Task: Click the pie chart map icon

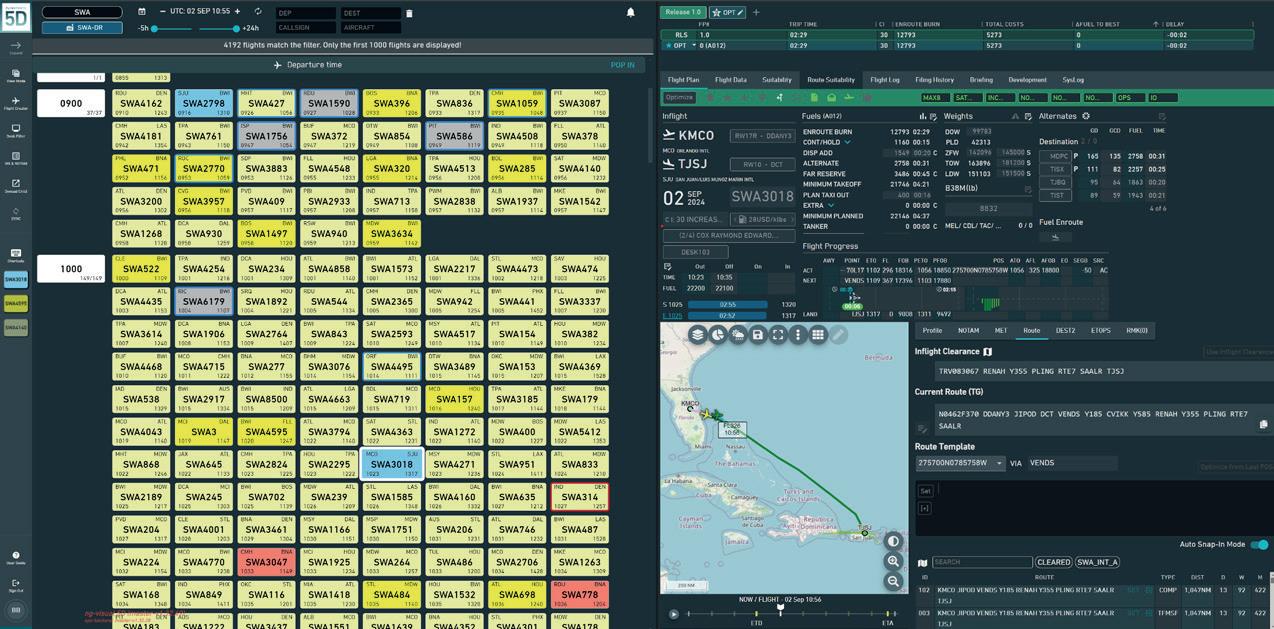Action: (x=718, y=335)
